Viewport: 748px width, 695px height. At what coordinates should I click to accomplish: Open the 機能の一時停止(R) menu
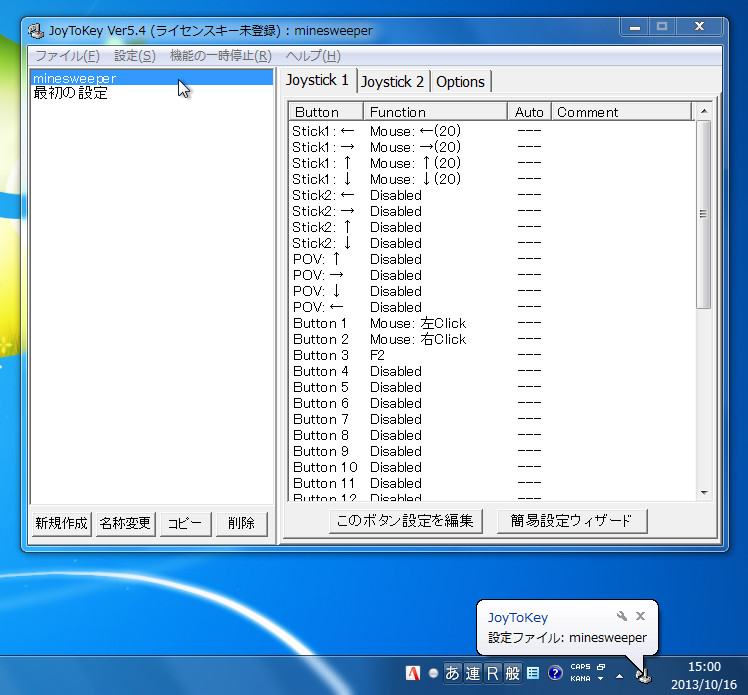click(221, 56)
